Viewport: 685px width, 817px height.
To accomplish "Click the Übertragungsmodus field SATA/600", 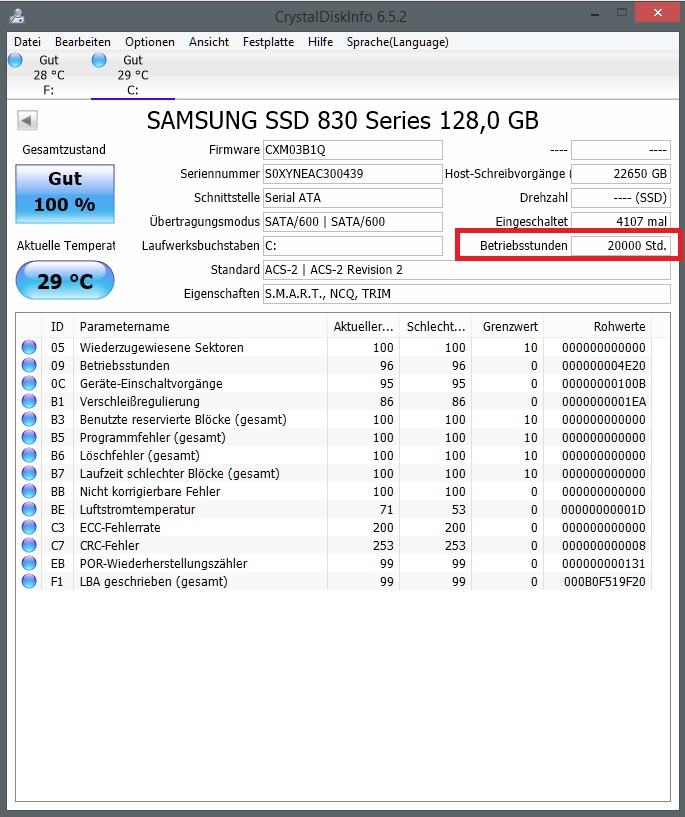I will pyautogui.click(x=353, y=221).
